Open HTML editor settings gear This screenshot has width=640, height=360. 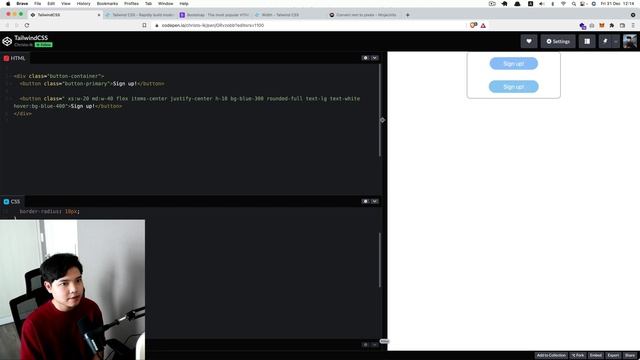click(365, 58)
